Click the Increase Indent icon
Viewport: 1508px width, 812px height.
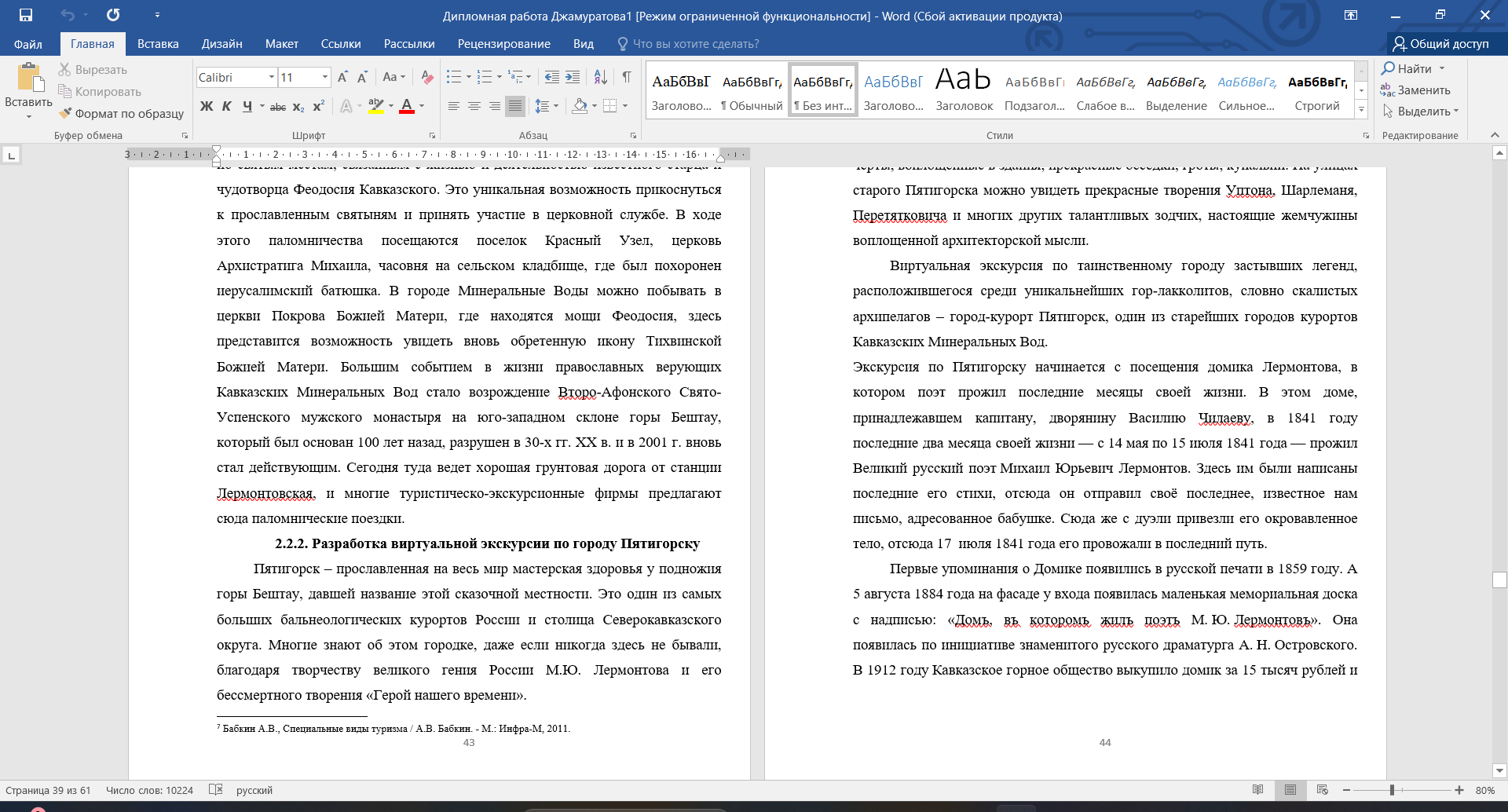pos(573,77)
